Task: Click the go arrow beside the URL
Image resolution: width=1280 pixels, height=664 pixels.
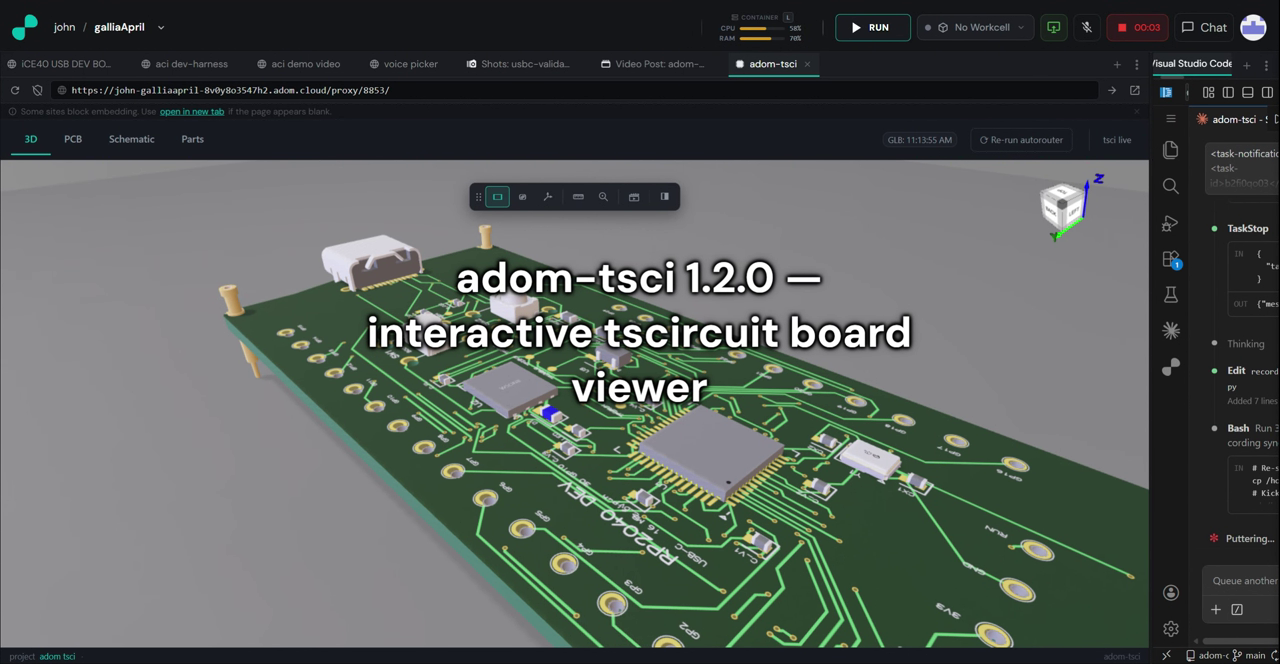Action: click(1112, 90)
